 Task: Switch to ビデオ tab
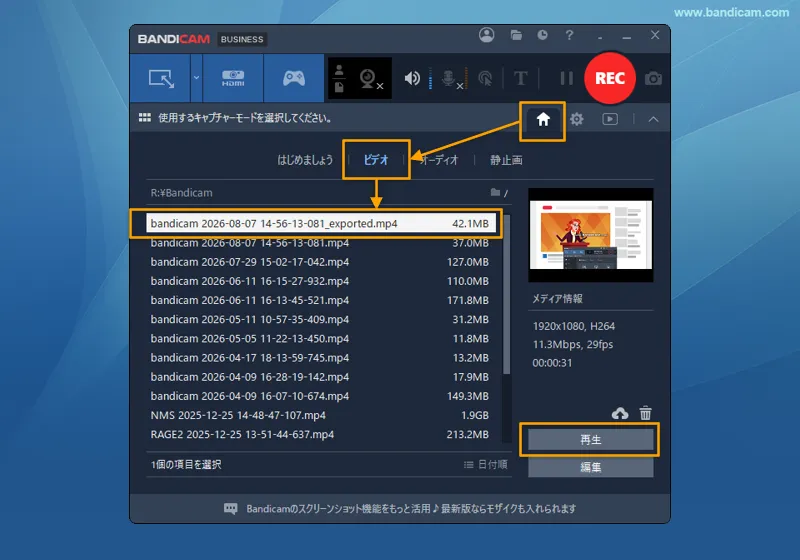coord(376,160)
